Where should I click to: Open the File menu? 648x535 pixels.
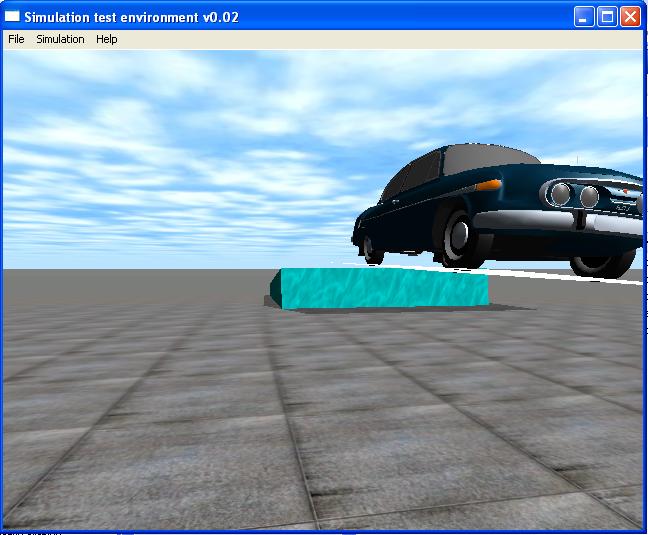(x=16, y=39)
